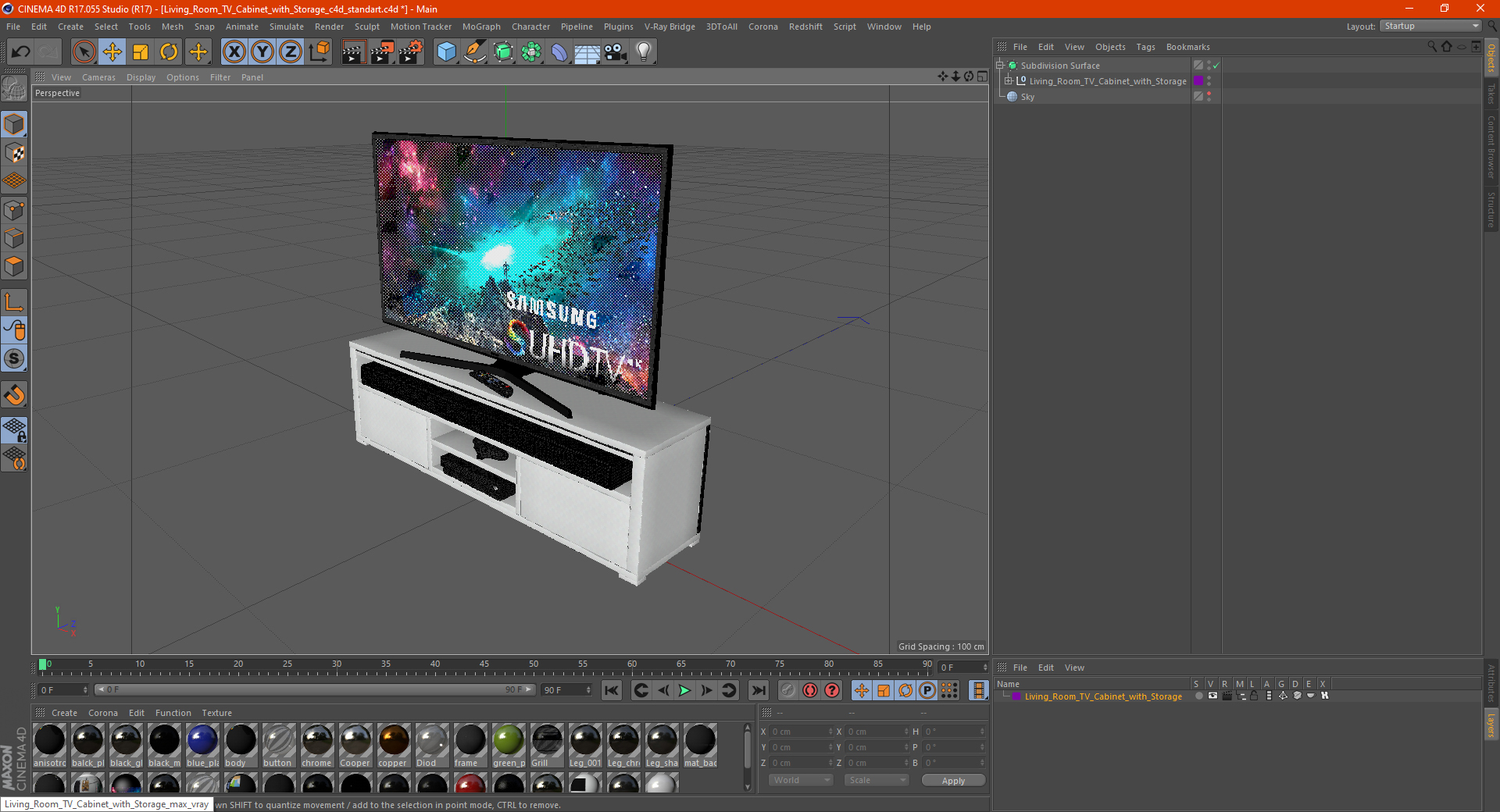Open viewport Display menu
This screenshot has height=812, width=1500.
tap(141, 77)
